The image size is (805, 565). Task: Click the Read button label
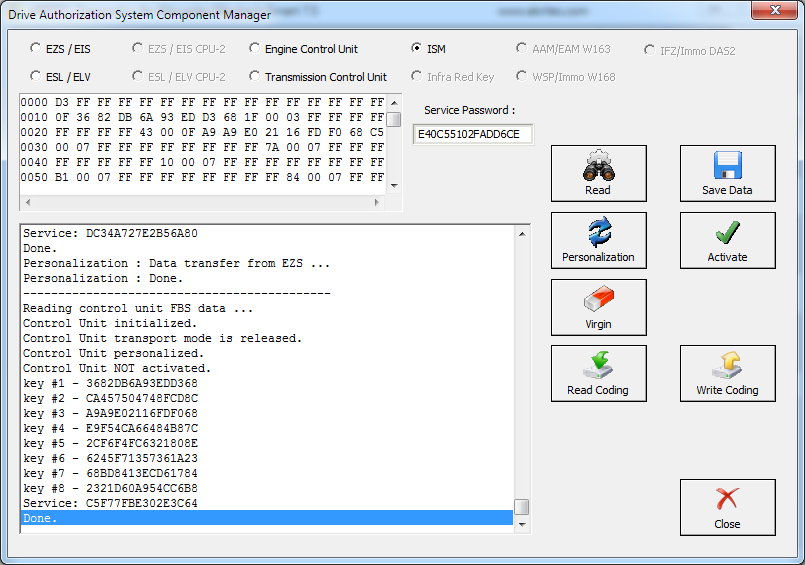[598, 190]
